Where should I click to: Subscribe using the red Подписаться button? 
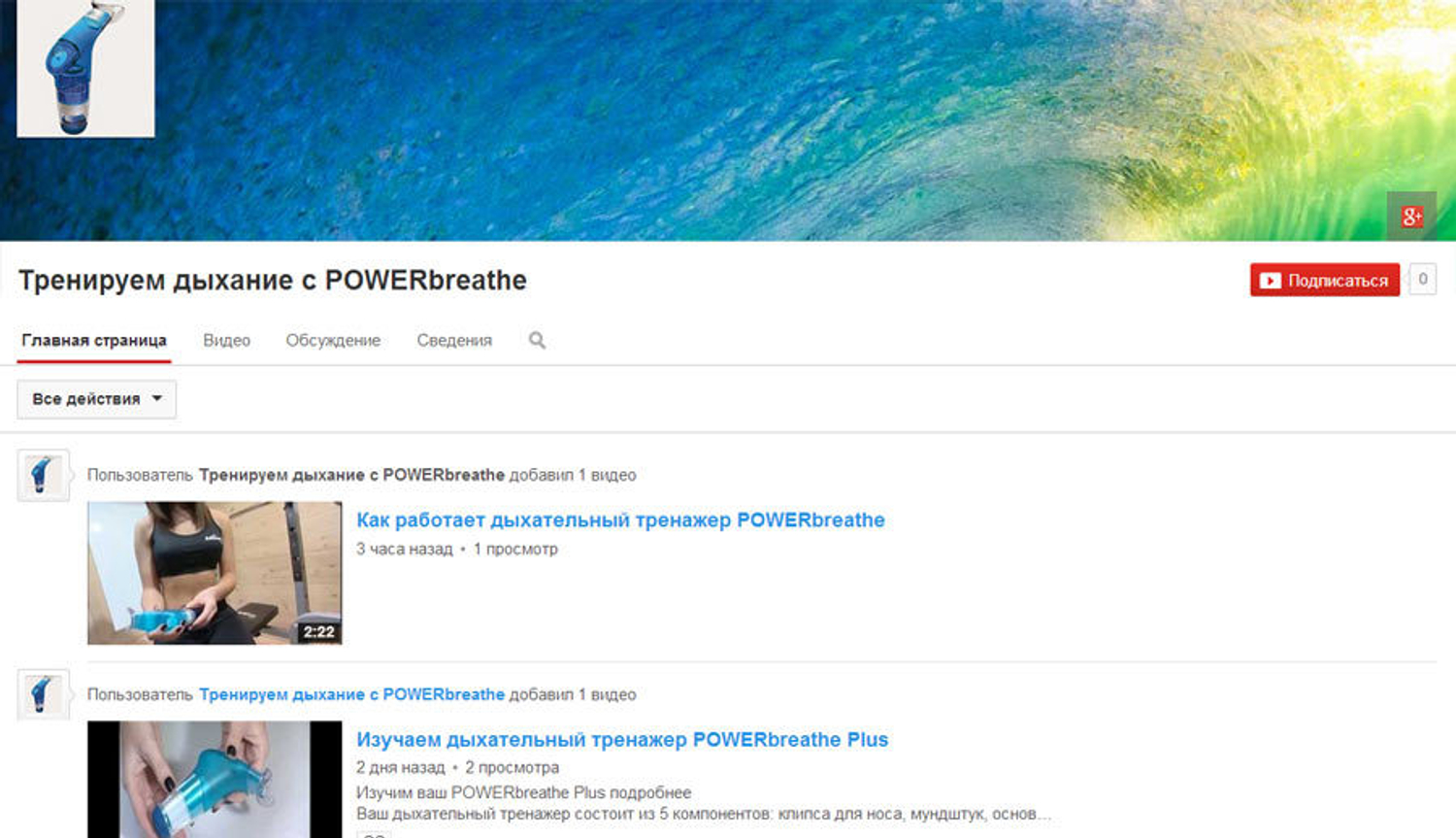click(x=1325, y=280)
